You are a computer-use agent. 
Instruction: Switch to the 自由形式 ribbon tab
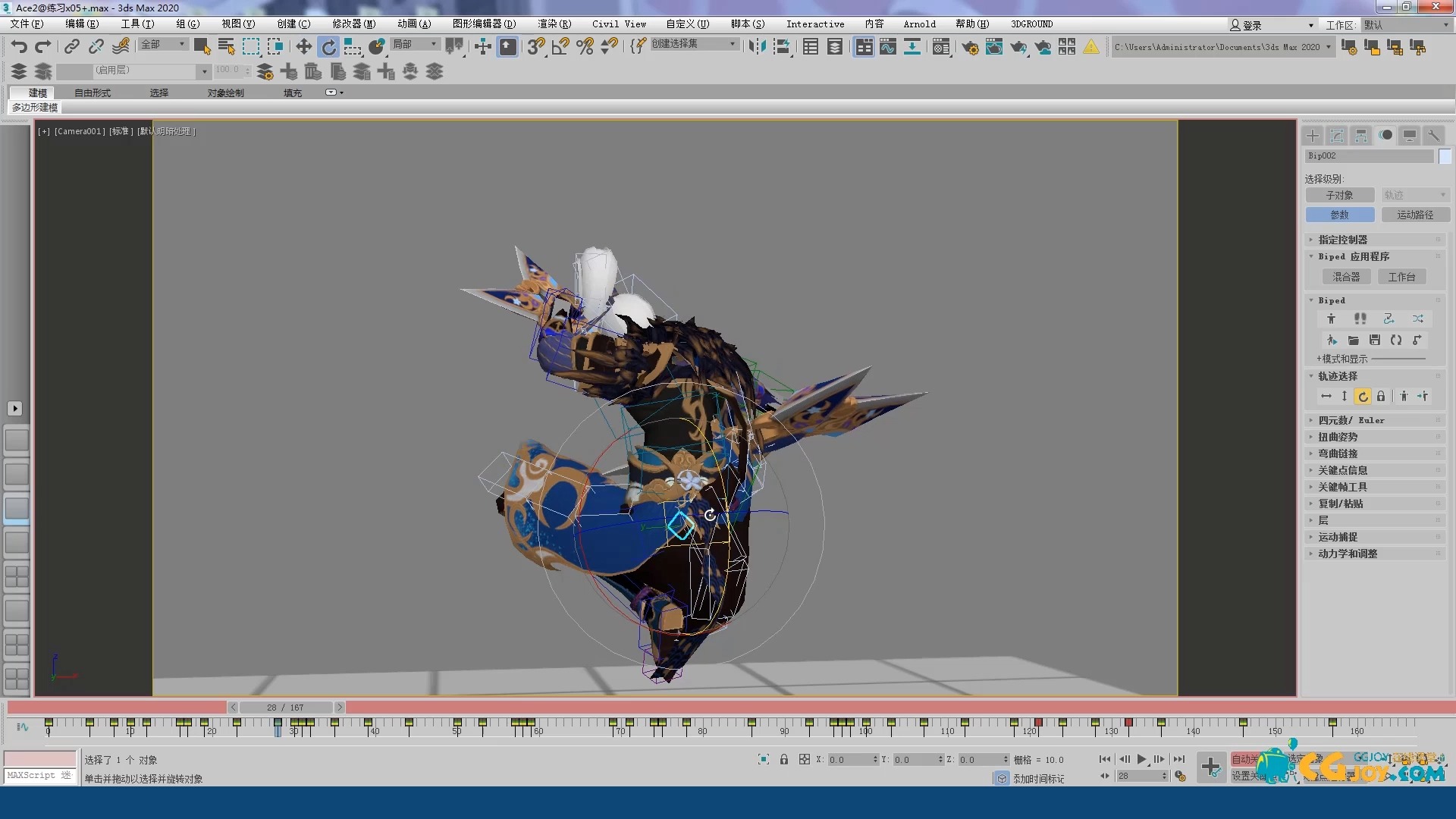[93, 93]
